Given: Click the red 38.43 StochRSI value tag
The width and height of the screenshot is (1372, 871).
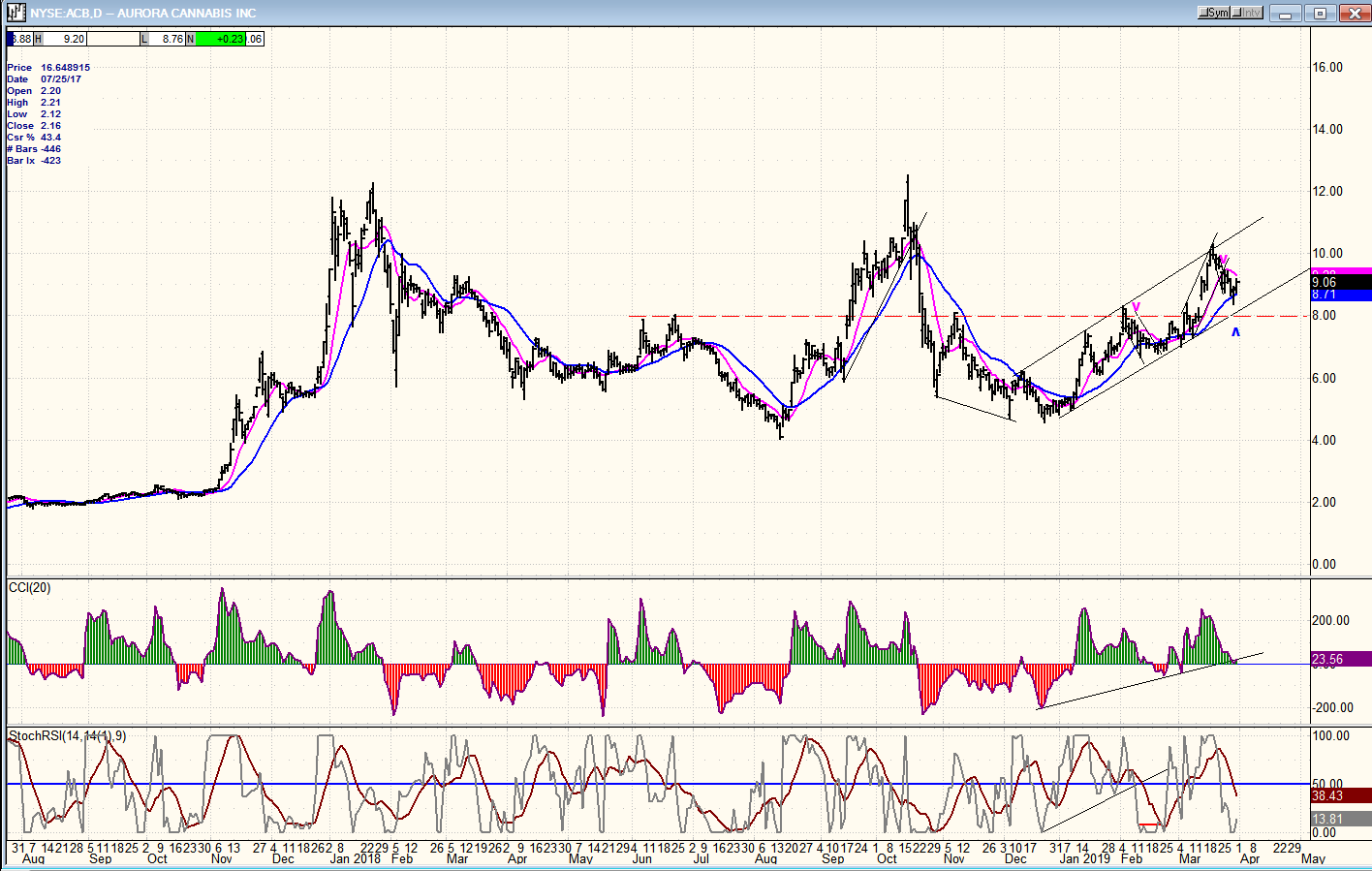Looking at the screenshot, I should (1340, 795).
